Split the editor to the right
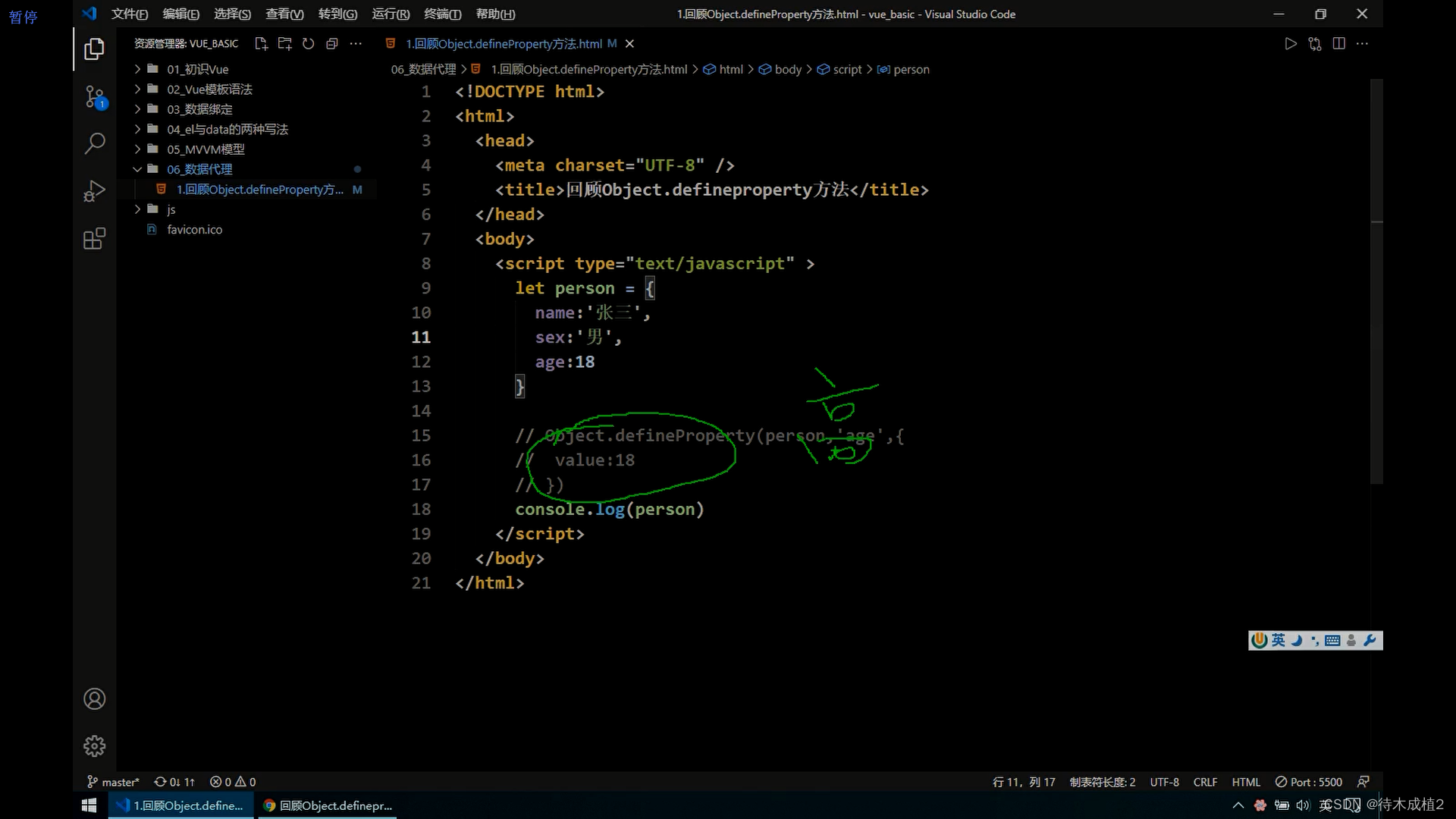The image size is (1456, 819). [x=1339, y=44]
